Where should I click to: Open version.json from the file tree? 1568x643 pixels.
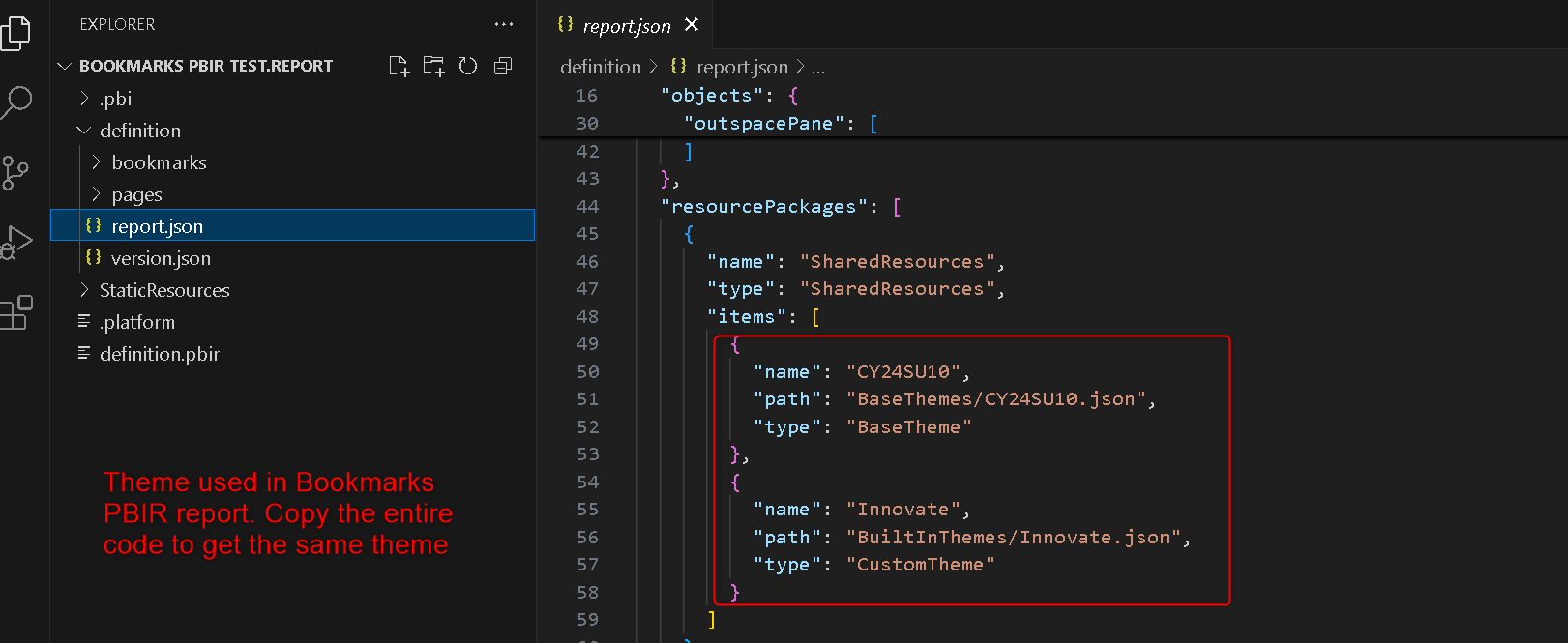[161, 258]
